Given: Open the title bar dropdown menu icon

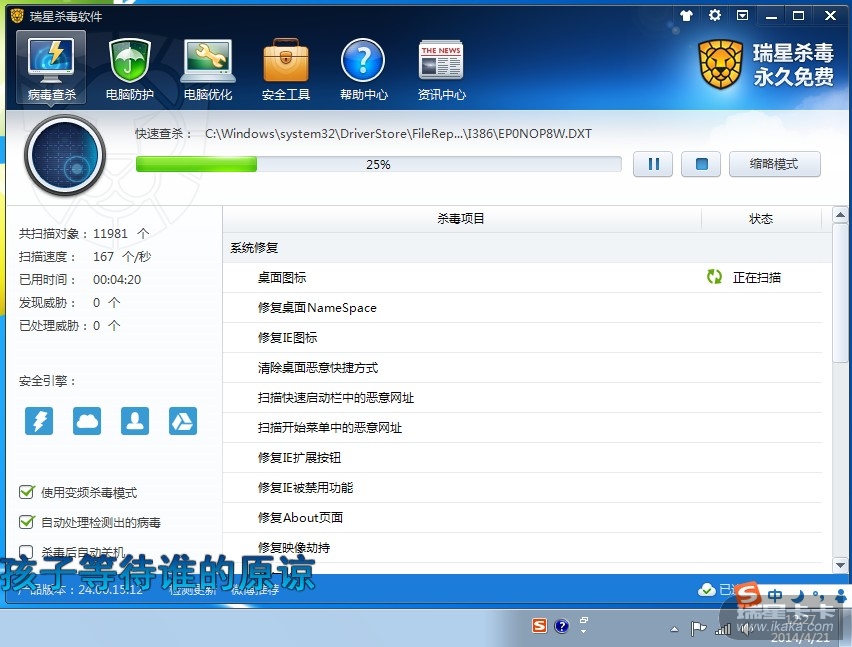Looking at the screenshot, I should coord(742,15).
